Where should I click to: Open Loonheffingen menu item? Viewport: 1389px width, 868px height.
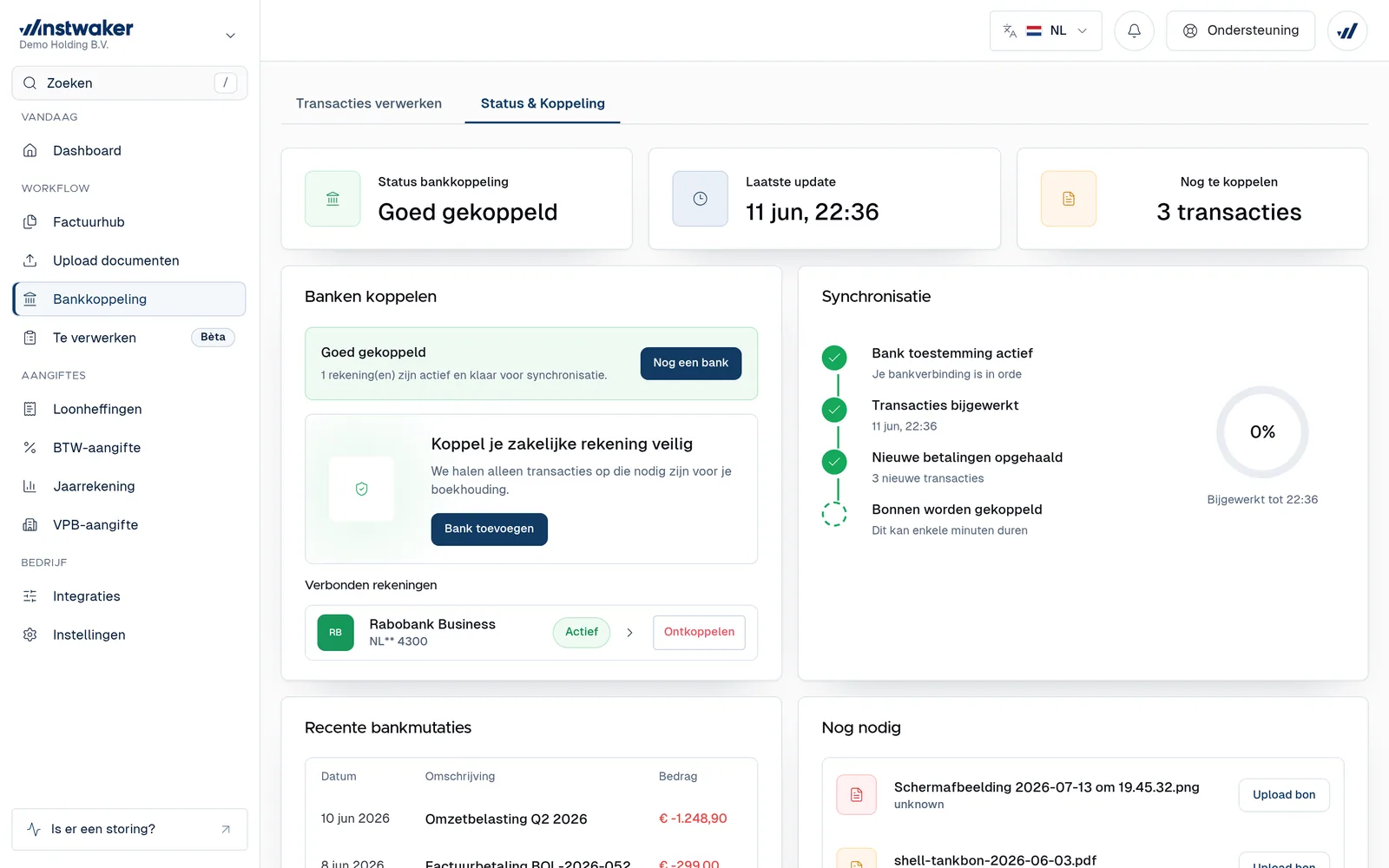129,409
